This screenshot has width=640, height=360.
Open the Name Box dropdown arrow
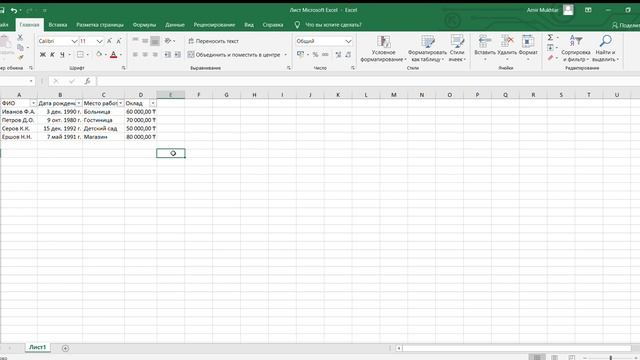[31, 81]
